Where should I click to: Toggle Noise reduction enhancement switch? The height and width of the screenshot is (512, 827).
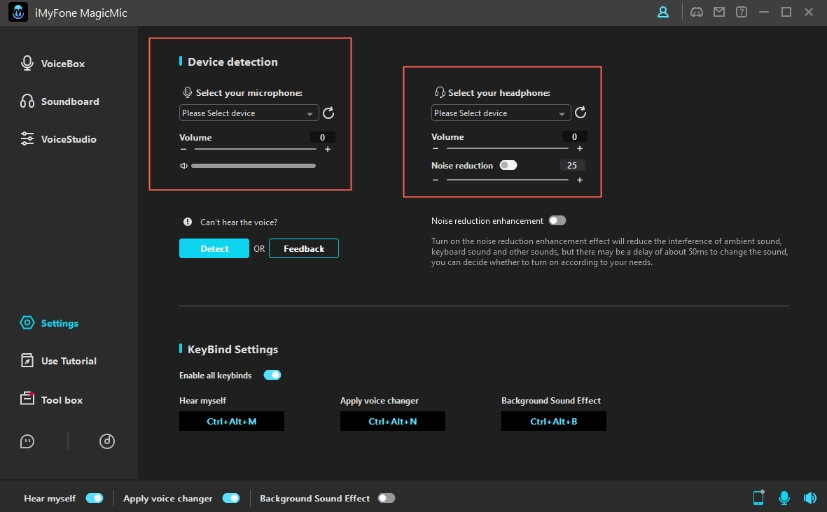click(x=557, y=220)
